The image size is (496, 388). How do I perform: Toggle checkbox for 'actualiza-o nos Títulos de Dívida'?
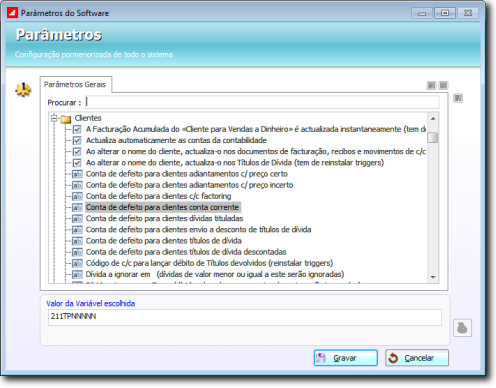click(77, 163)
